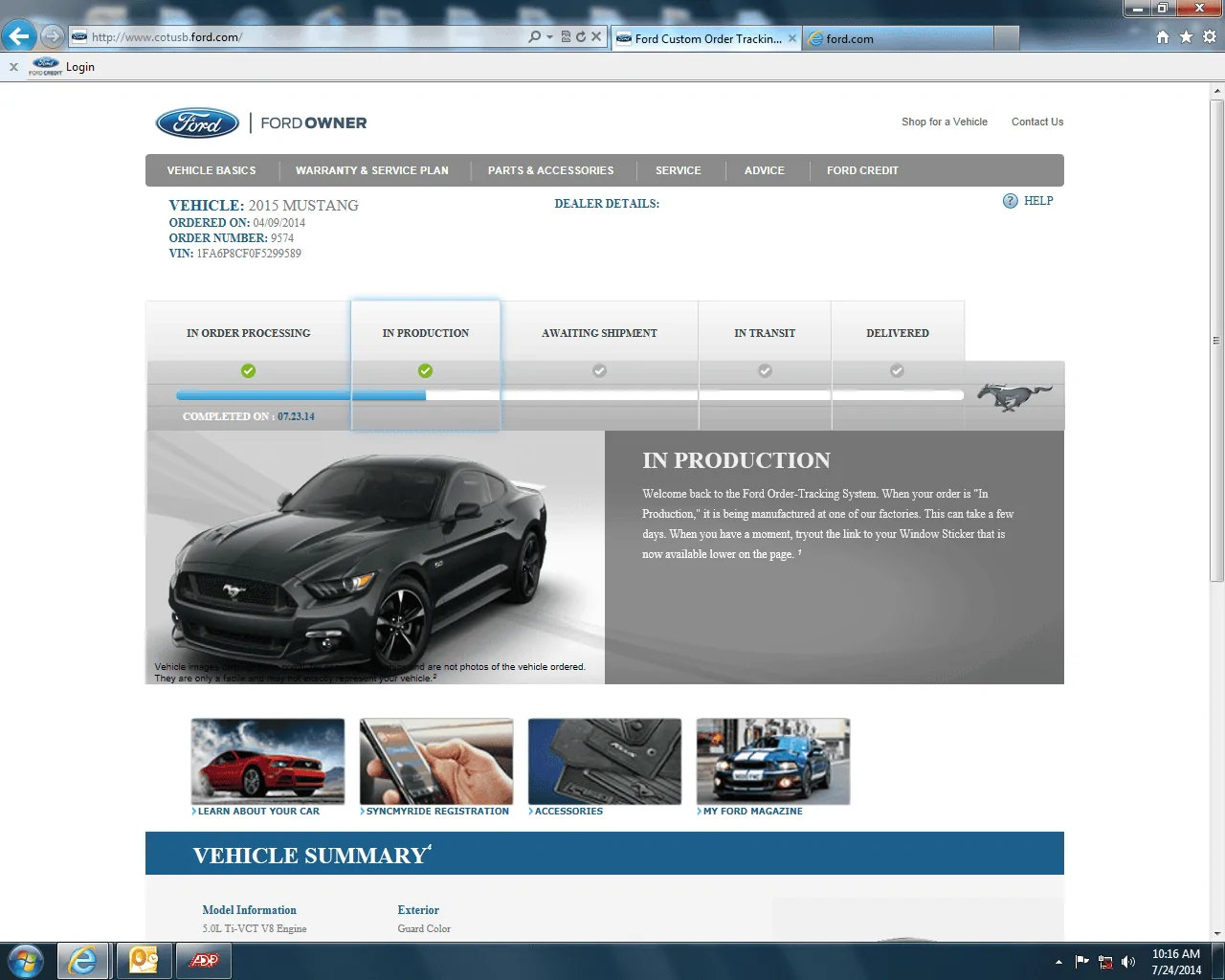
Task: Click the Ford oval logo
Action: tap(197, 122)
